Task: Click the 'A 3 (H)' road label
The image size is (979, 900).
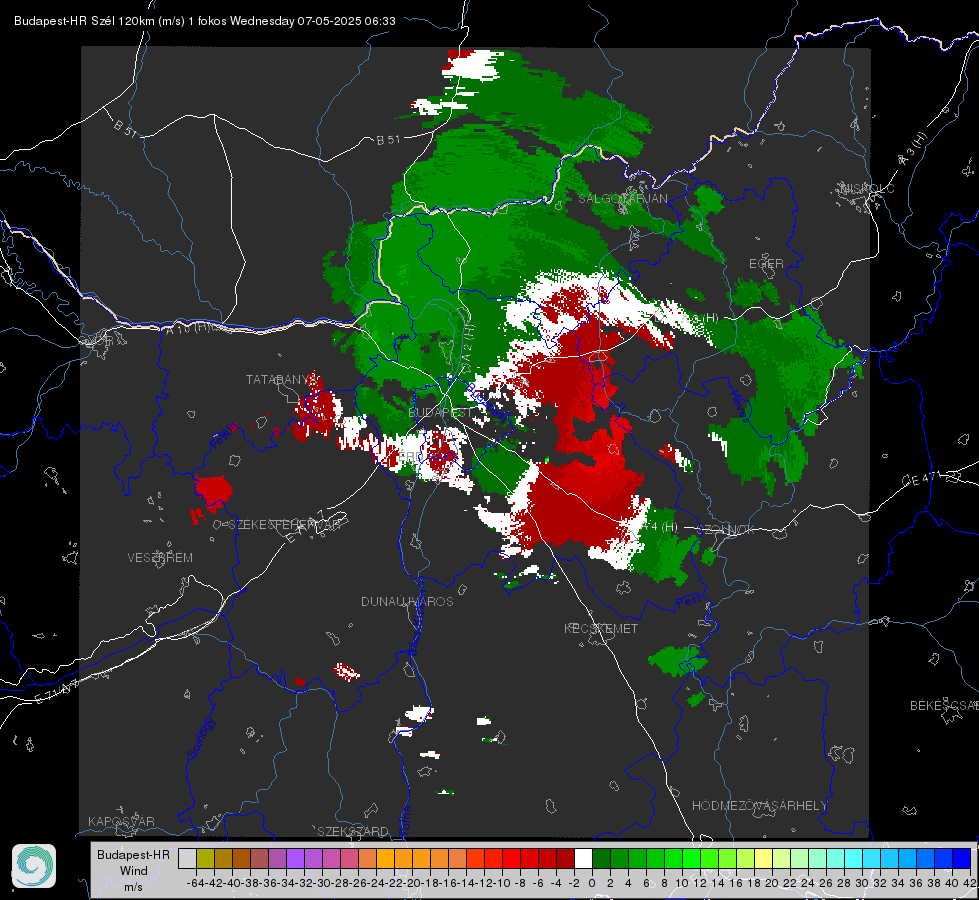Action: 913,149
